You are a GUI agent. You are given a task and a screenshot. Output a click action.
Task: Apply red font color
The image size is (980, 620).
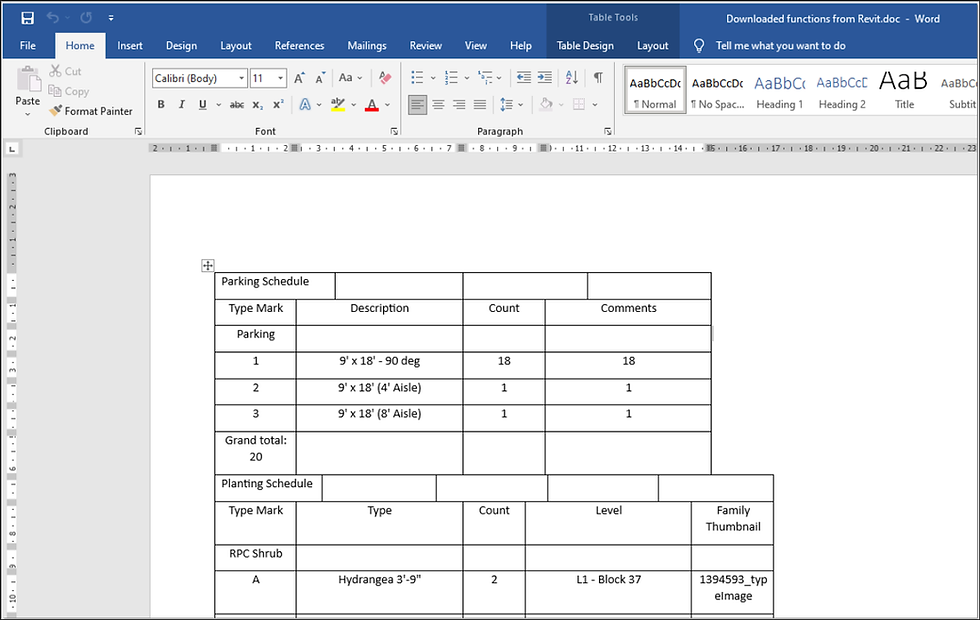(x=372, y=104)
